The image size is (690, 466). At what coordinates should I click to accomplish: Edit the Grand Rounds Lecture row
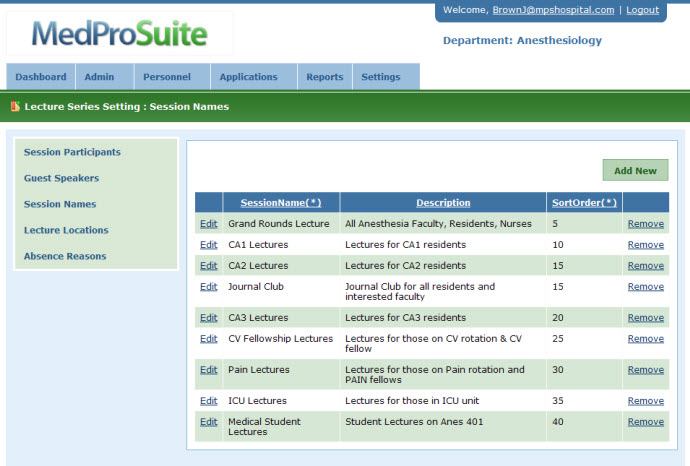click(x=209, y=224)
